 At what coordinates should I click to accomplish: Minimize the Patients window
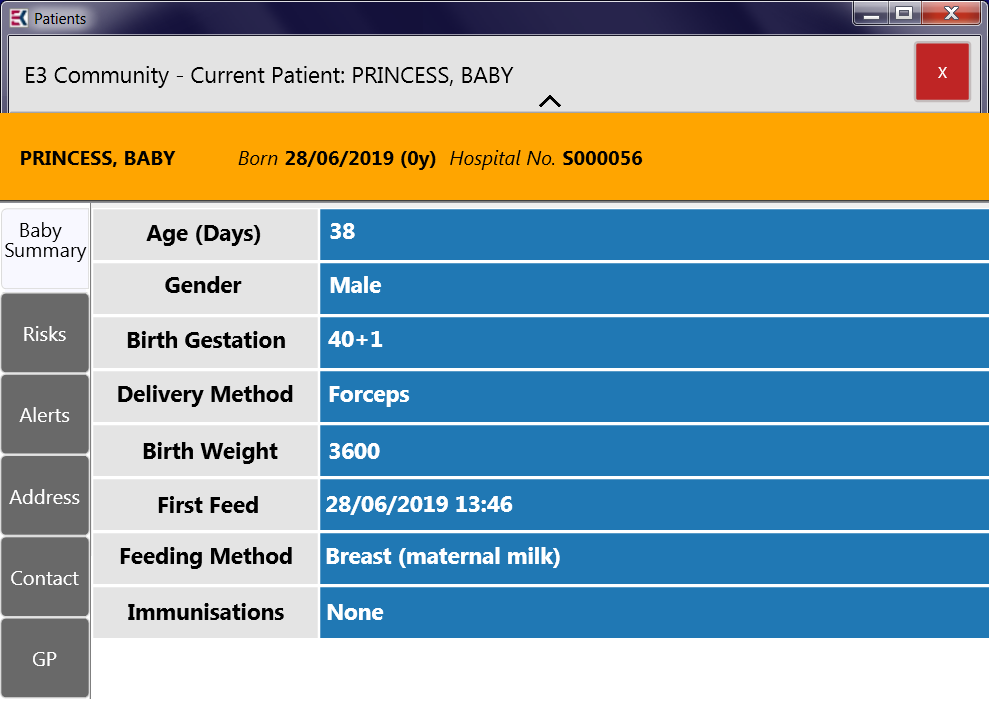pos(872,13)
